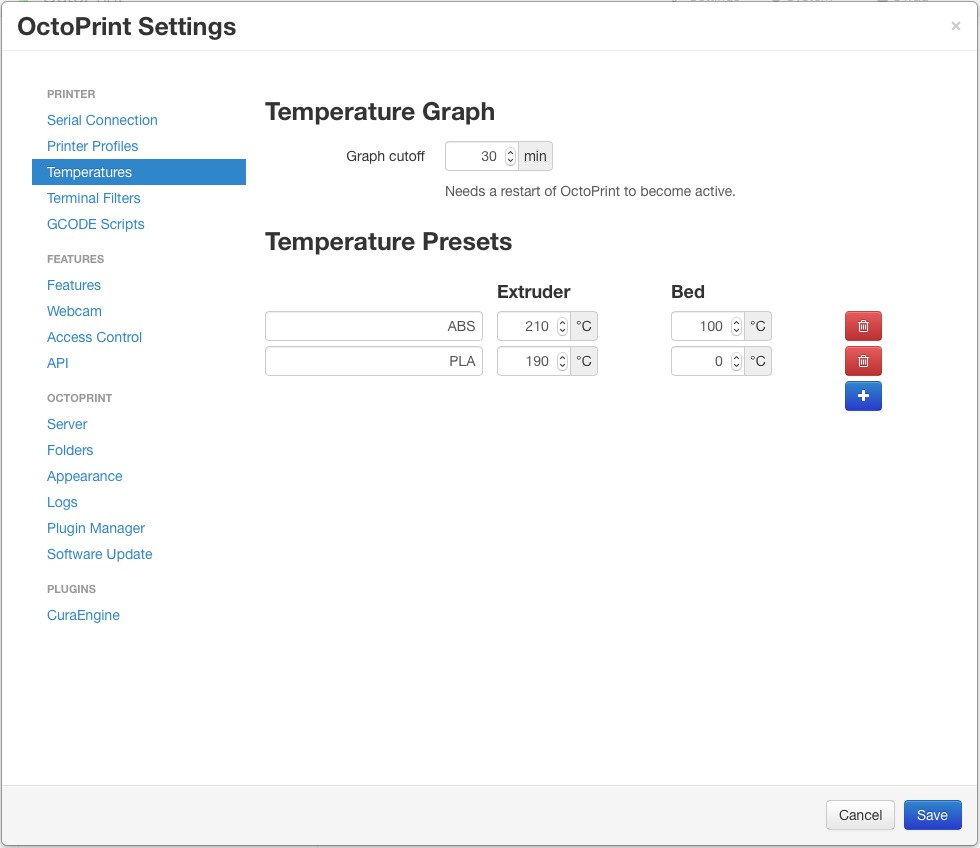Image resolution: width=980 pixels, height=848 pixels.
Task: Delete the ABS temperature preset
Action: point(863,326)
